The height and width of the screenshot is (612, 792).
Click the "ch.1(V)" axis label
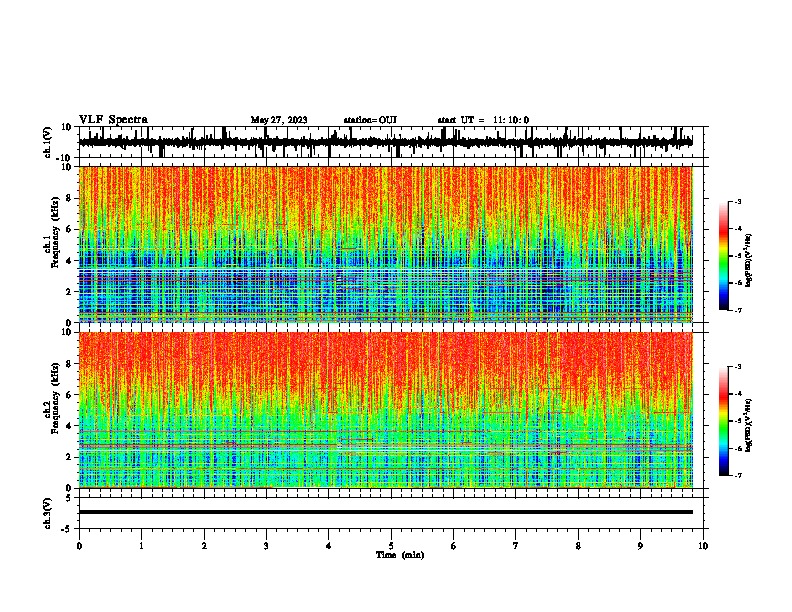click(x=48, y=142)
